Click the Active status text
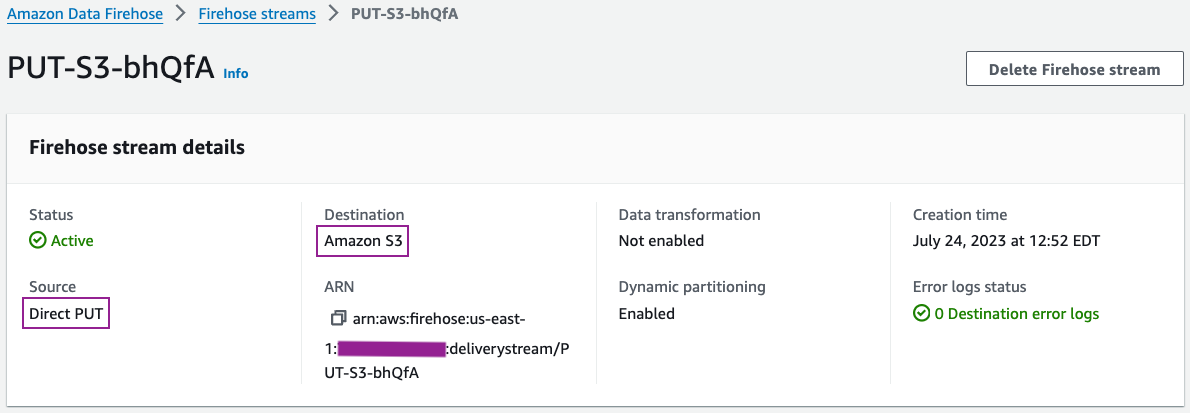1190x413 pixels. tap(72, 241)
